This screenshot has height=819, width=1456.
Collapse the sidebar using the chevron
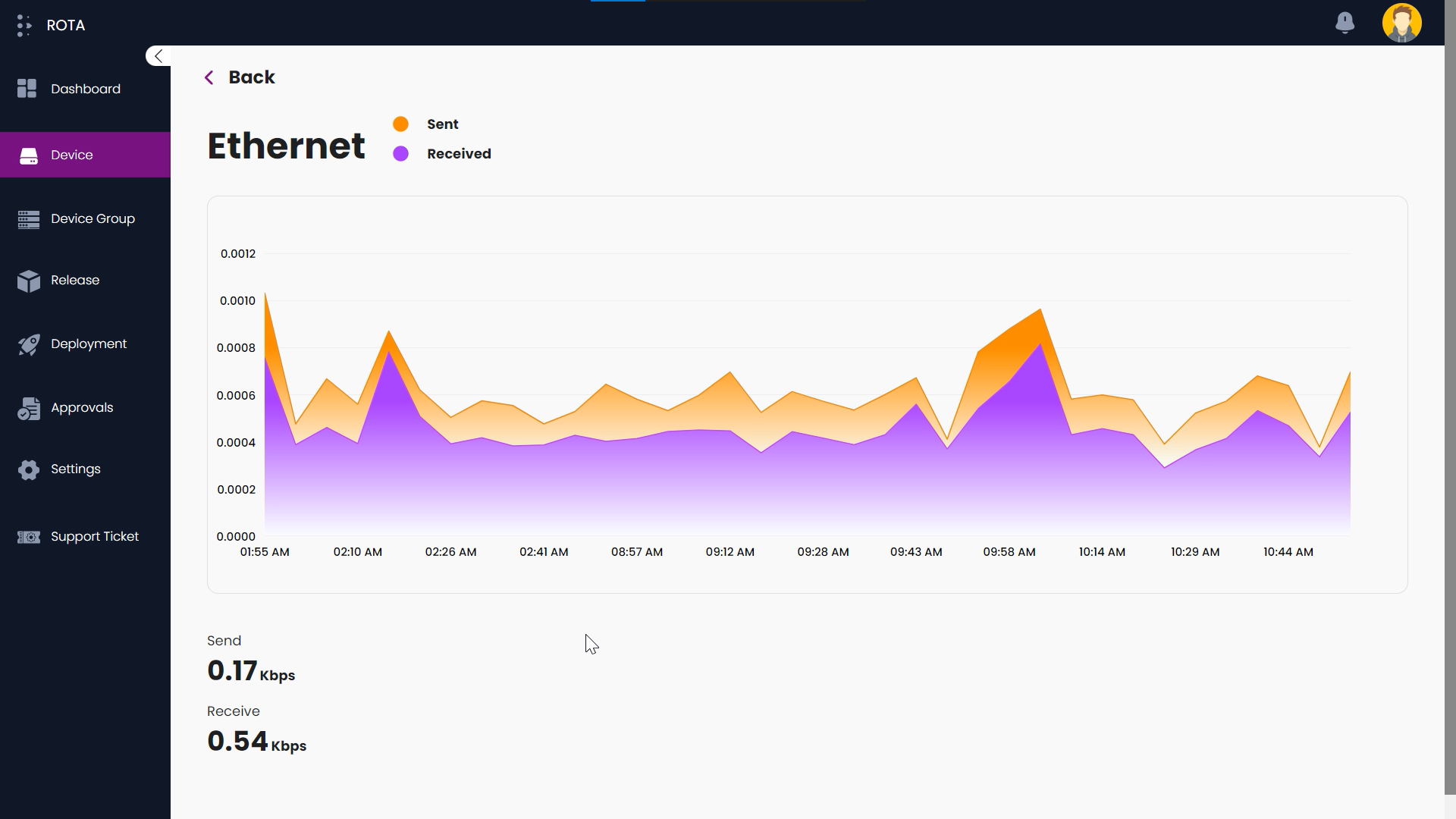[x=157, y=55]
